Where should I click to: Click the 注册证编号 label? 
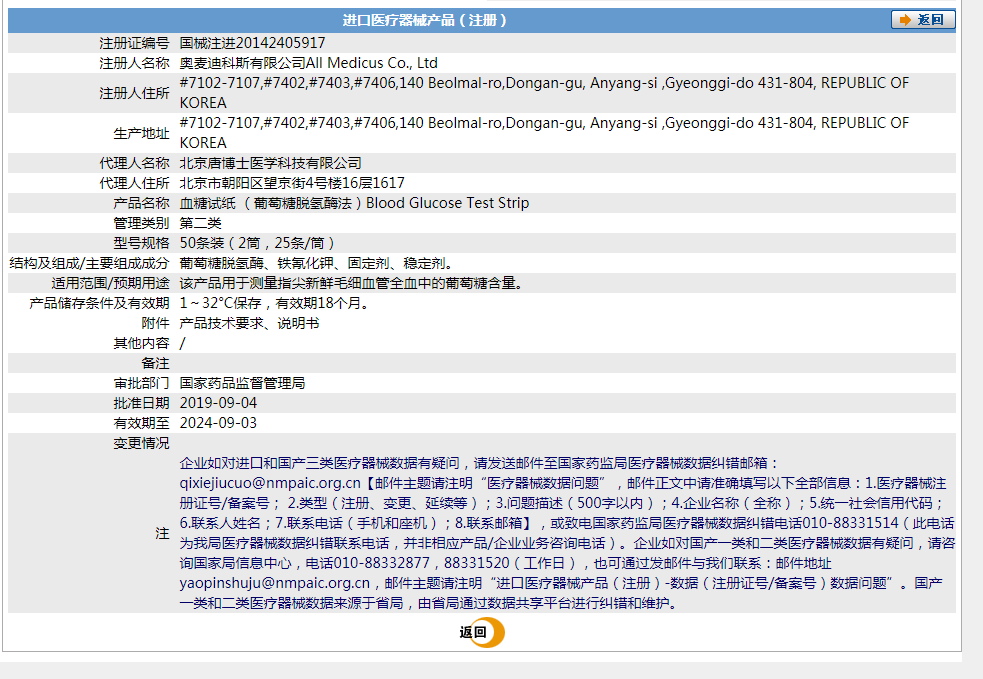[x=134, y=43]
